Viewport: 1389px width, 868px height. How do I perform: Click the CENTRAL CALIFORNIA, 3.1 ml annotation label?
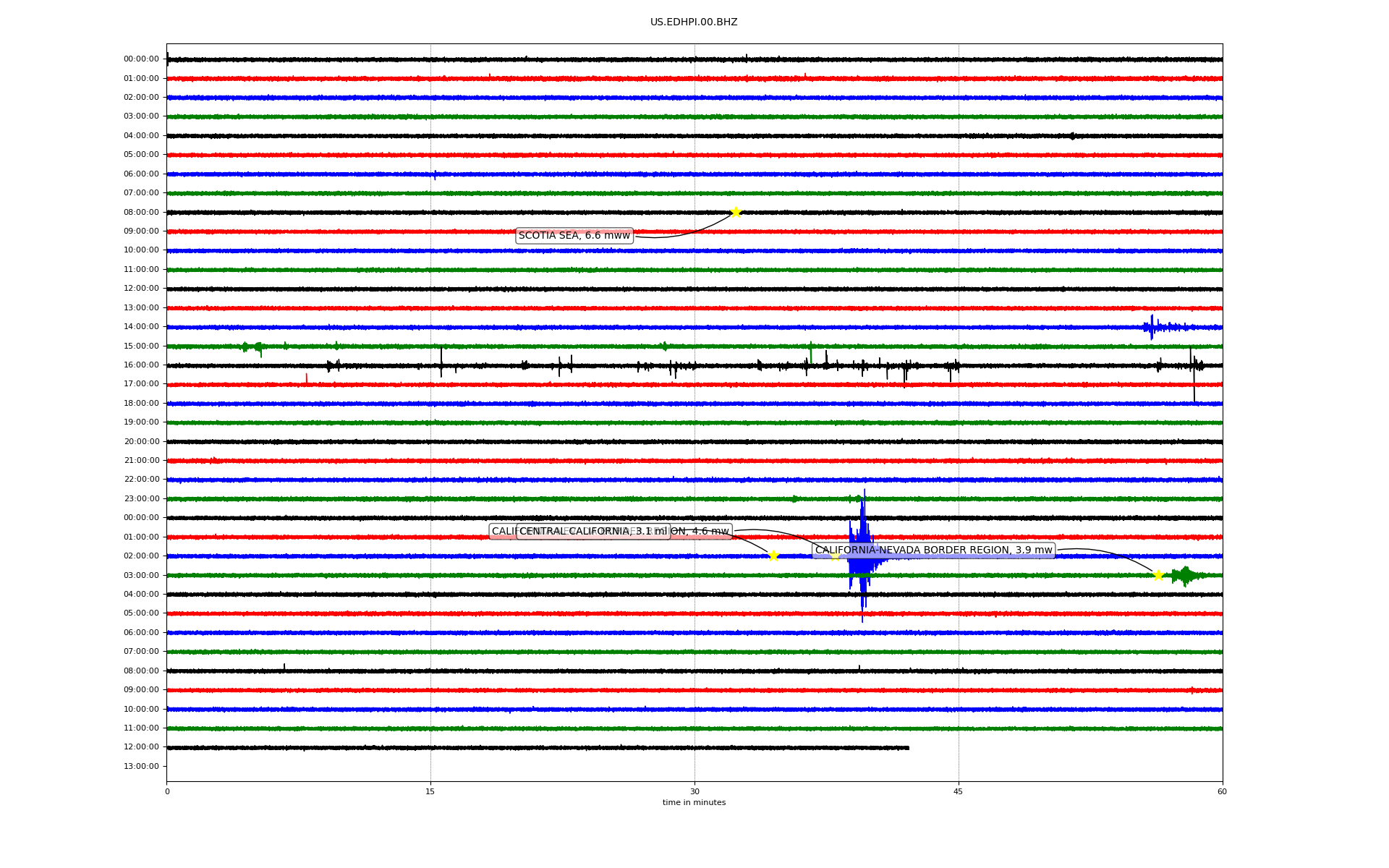[x=593, y=532]
